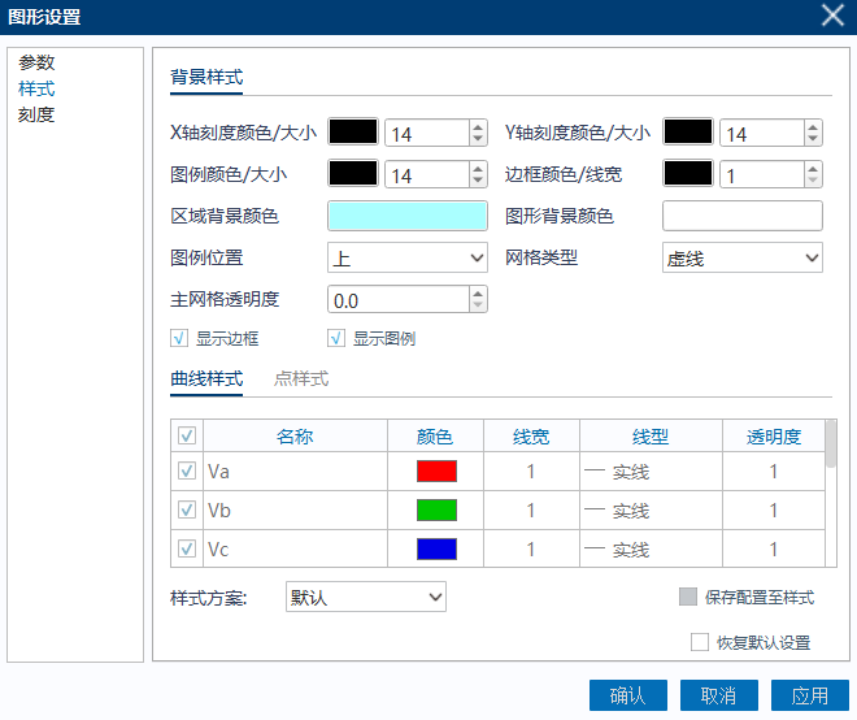Enable 保存配置至样式 option

pos(686,596)
